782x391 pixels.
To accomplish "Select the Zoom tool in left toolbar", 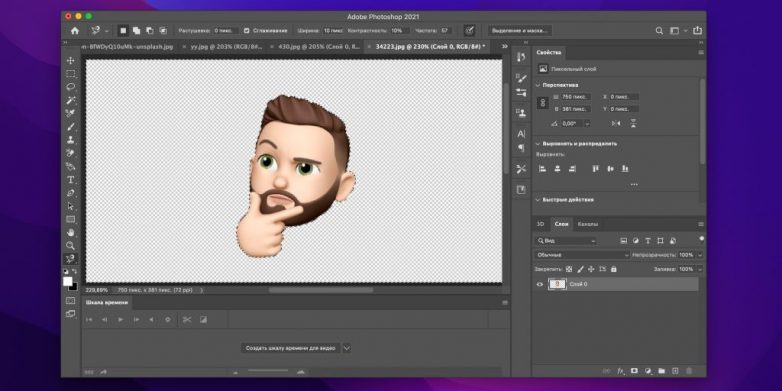I will coord(70,245).
